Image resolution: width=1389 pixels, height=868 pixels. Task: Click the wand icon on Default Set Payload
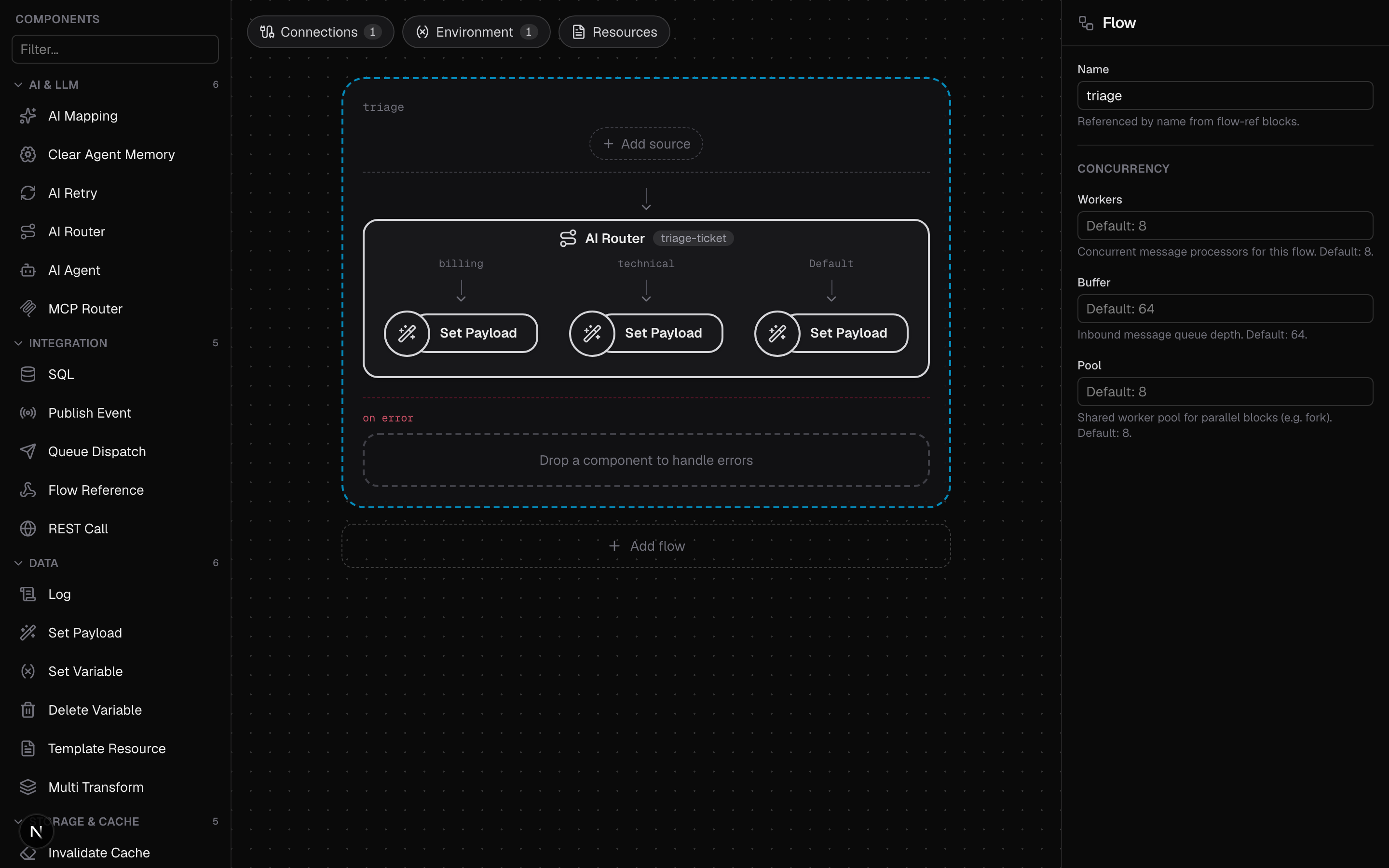[x=777, y=333]
